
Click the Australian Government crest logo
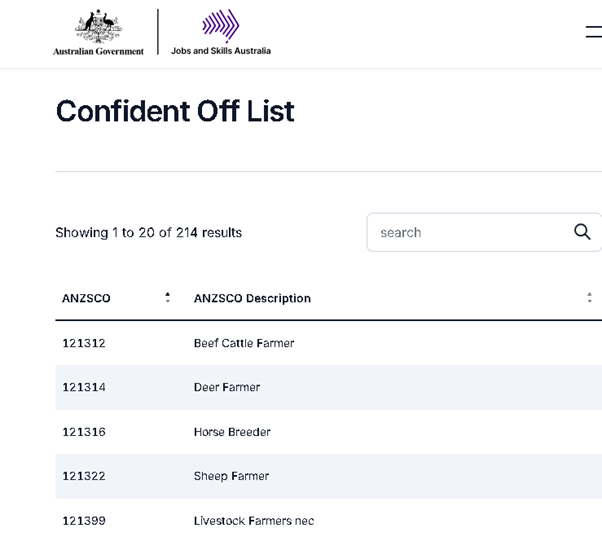(x=98, y=32)
